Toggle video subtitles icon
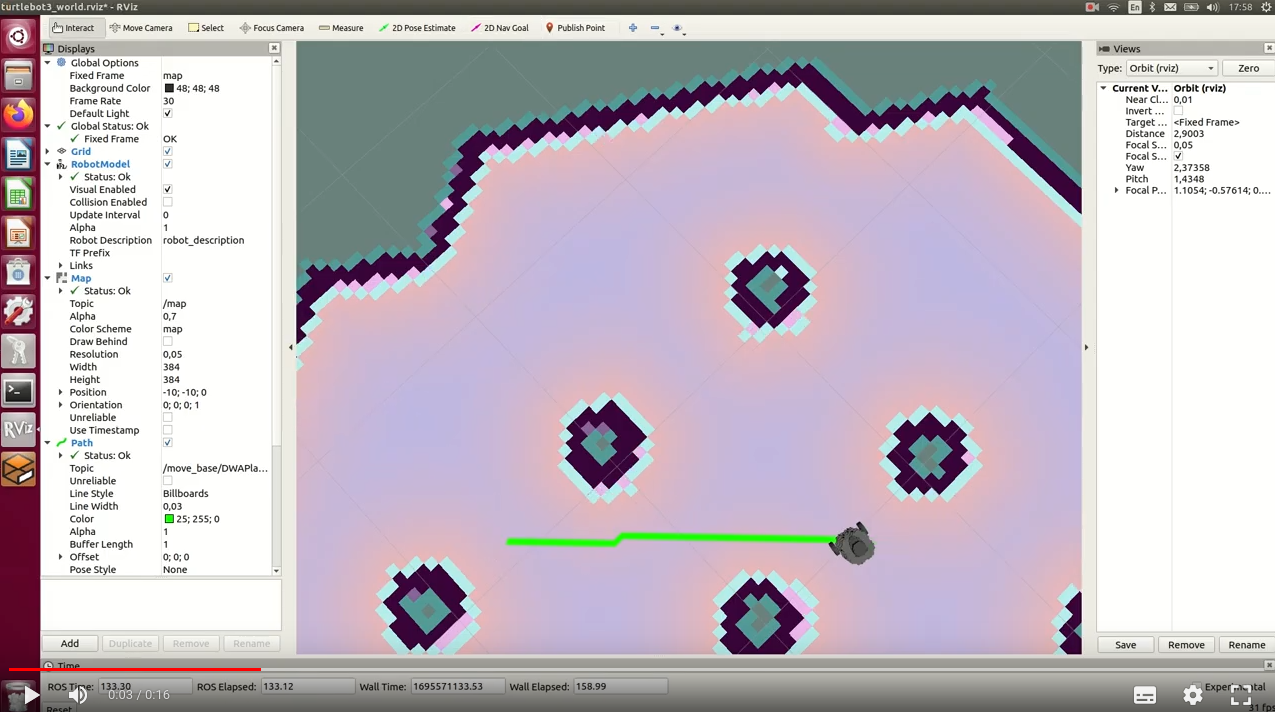The height and width of the screenshot is (712, 1275). (x=1145, y=695)
